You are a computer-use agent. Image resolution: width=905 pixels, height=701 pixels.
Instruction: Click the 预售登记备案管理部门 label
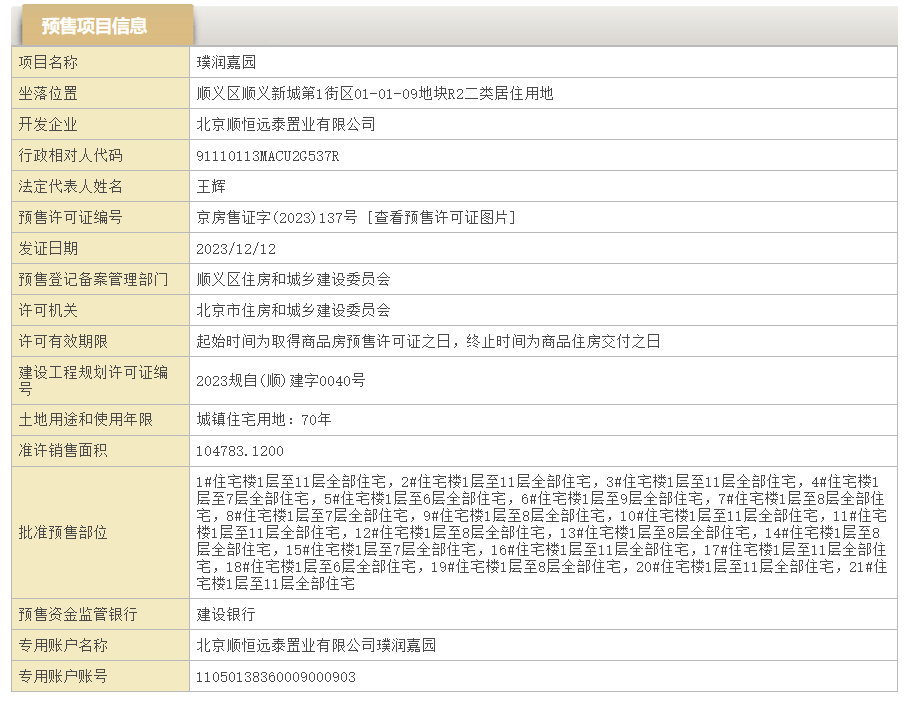tap(93, 280)
